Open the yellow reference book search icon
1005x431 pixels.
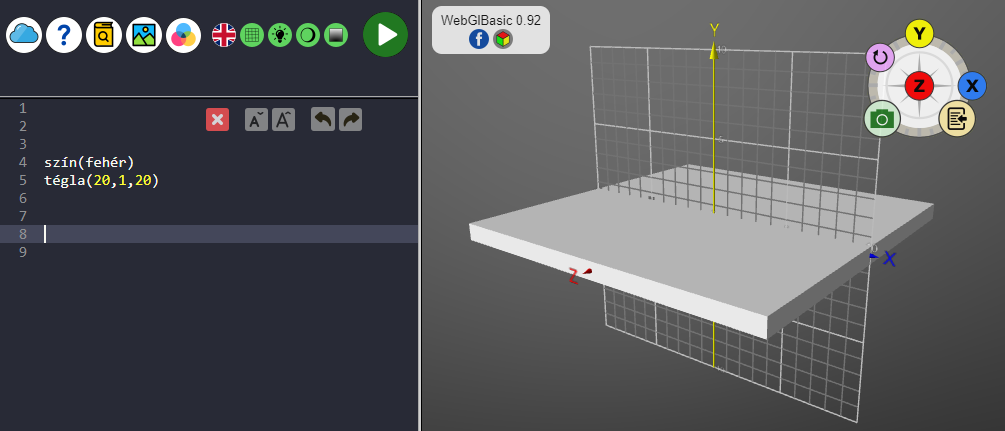point(104,35)
